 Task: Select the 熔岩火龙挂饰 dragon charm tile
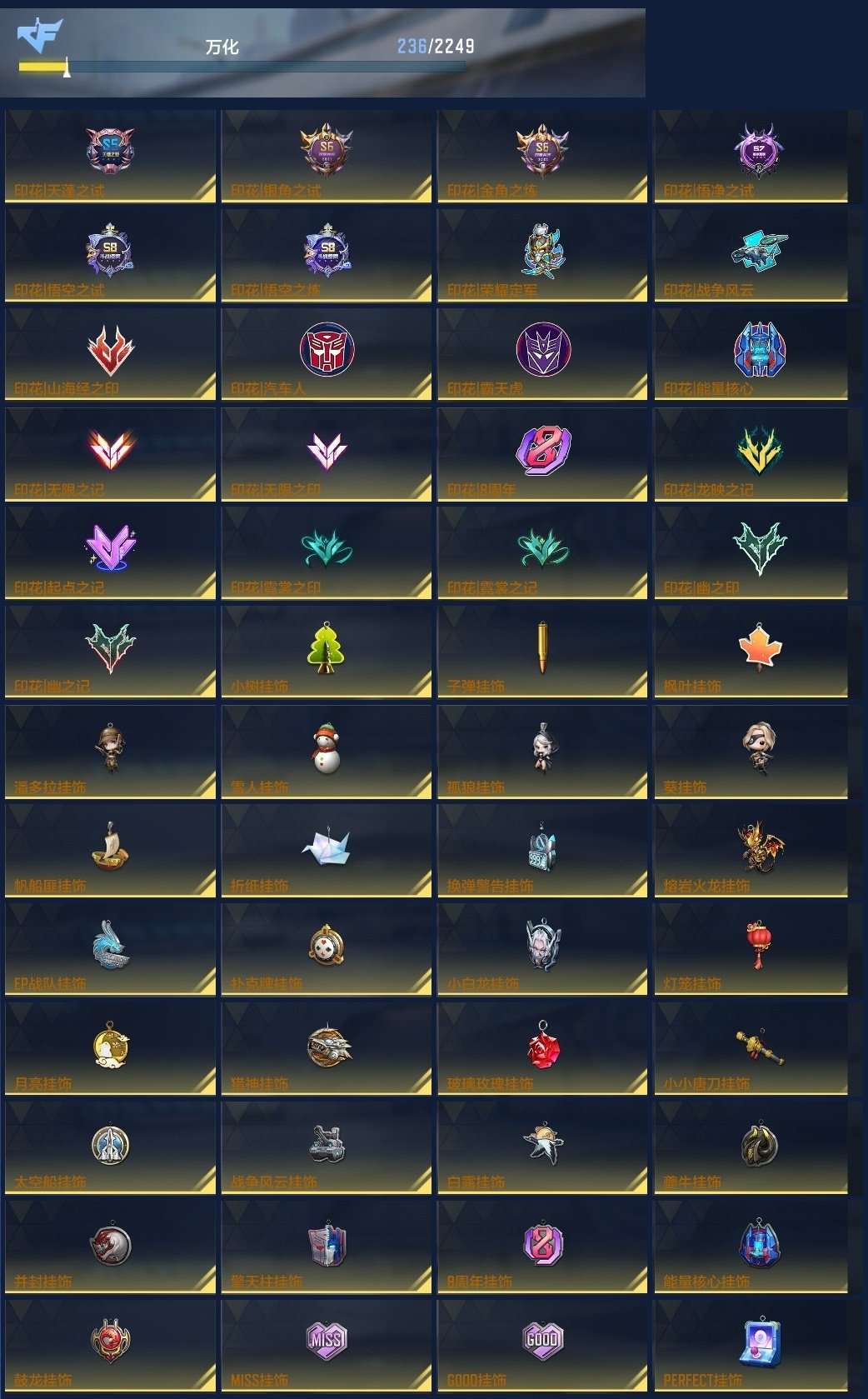point(751,850)
